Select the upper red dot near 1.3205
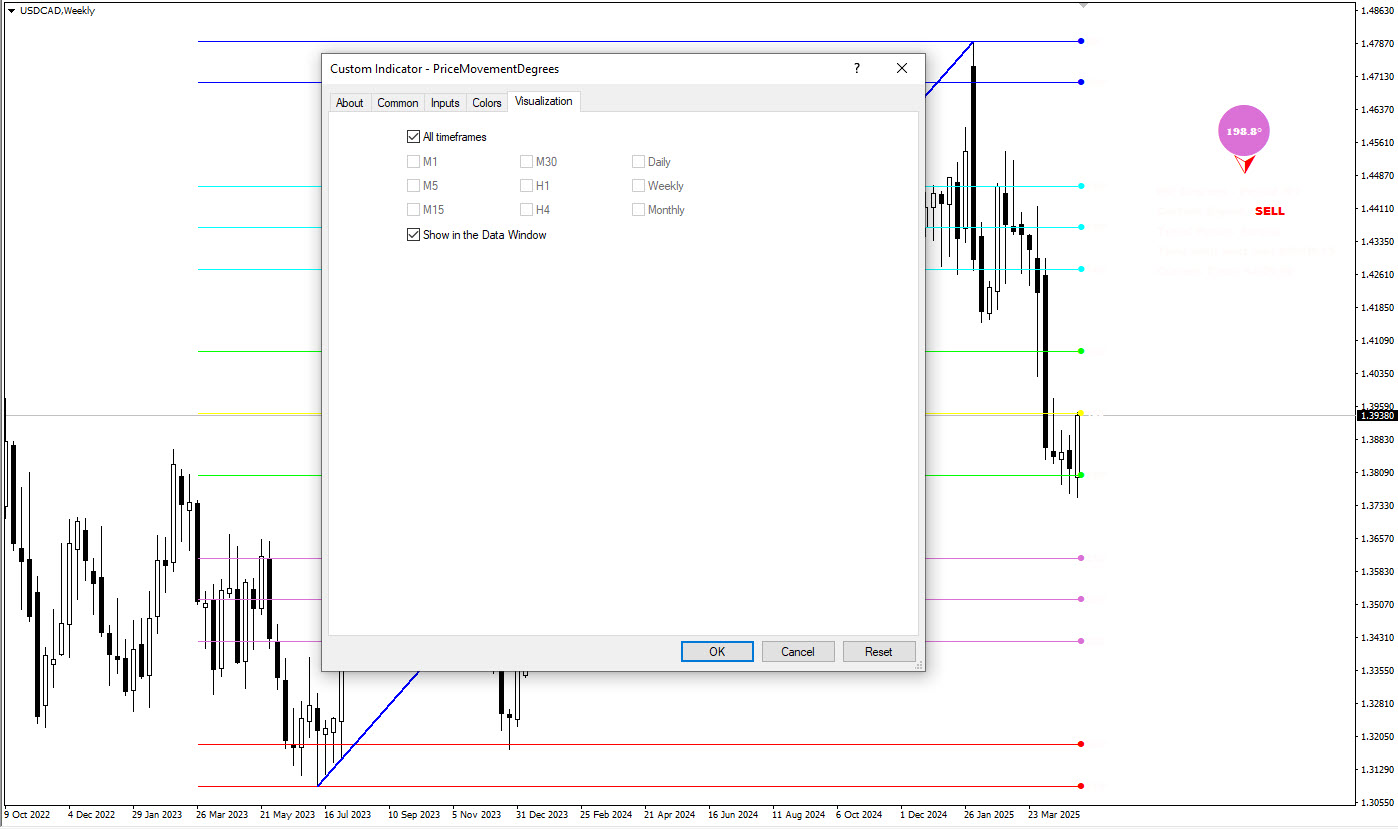 [x=1081, y=744]
